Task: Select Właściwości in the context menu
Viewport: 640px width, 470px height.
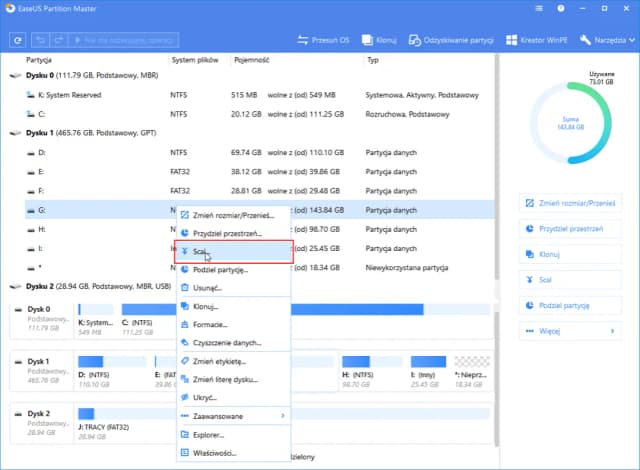Action: [213, 453]
